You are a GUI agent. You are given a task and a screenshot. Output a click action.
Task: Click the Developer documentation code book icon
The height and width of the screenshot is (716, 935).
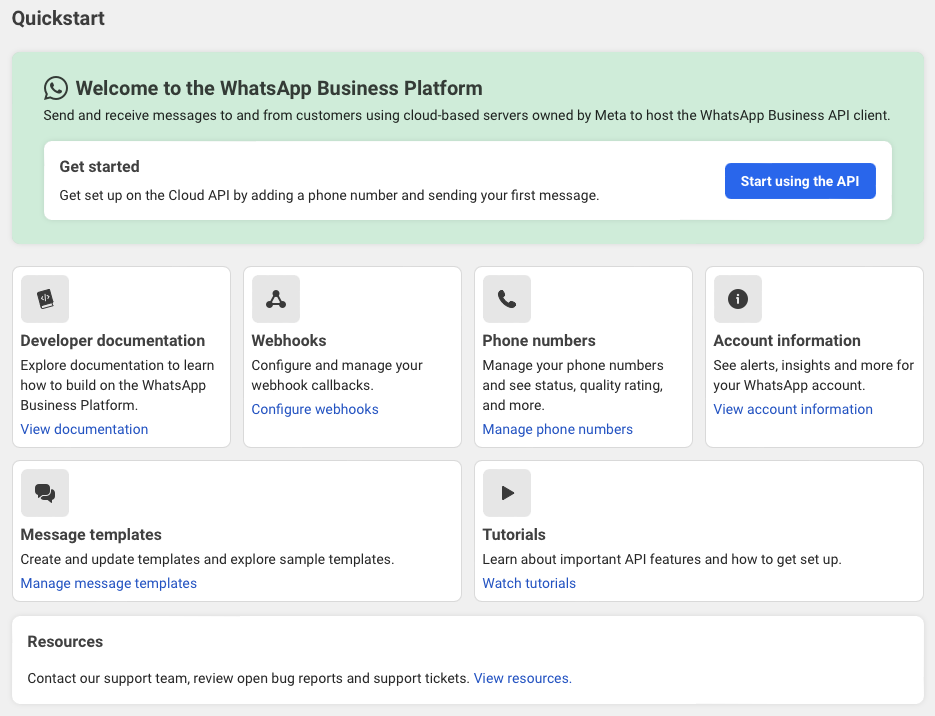pos(45,299)
